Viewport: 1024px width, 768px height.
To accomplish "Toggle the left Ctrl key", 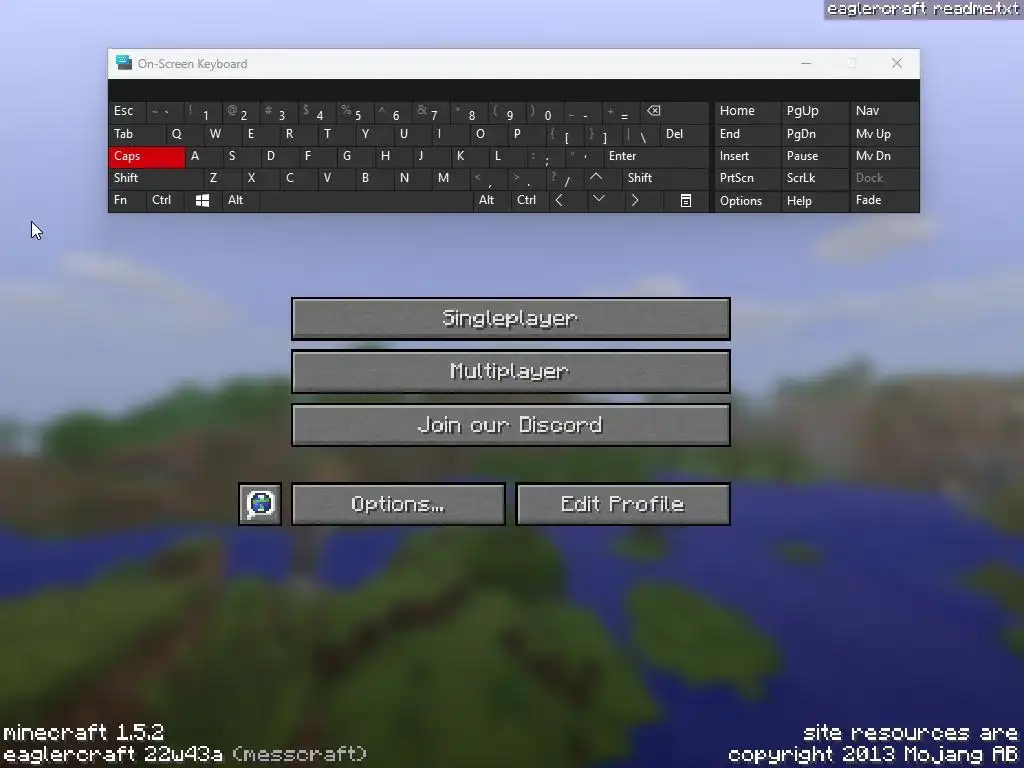I will coord(166,200).
